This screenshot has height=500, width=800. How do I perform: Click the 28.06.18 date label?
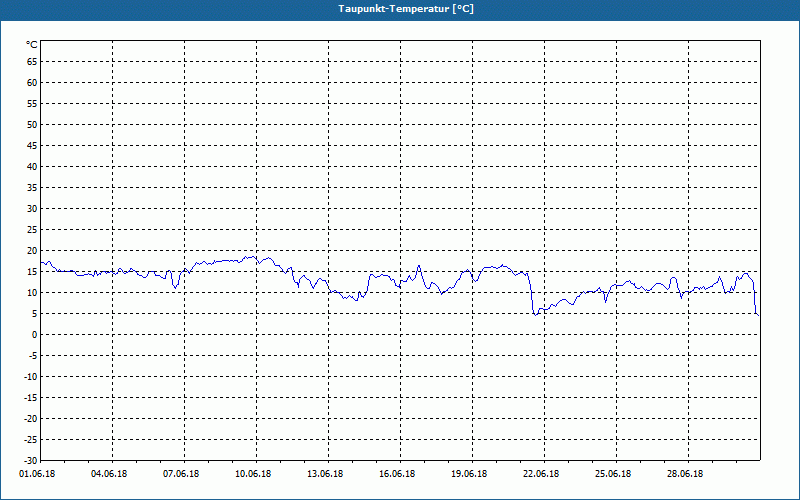click(x=685, y=473)
